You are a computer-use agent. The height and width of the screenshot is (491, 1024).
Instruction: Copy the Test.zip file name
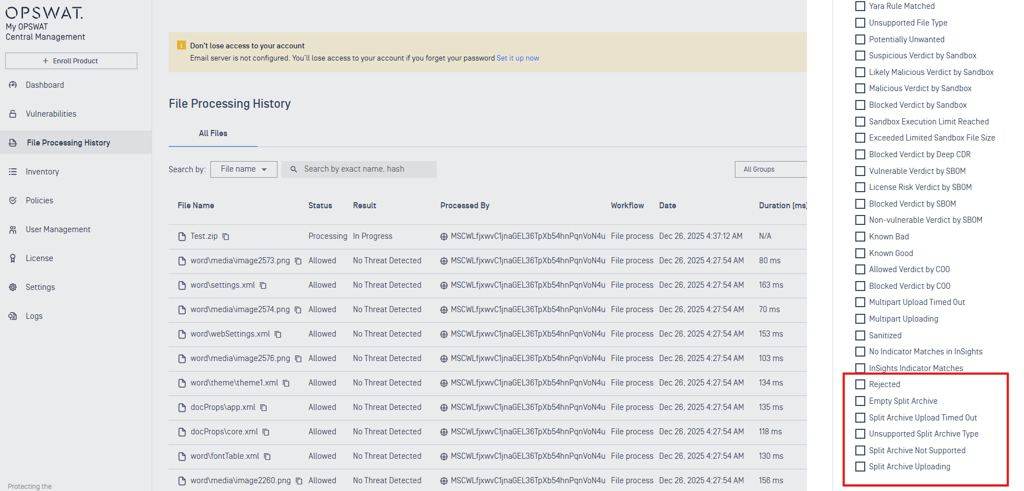click(226, 237)
